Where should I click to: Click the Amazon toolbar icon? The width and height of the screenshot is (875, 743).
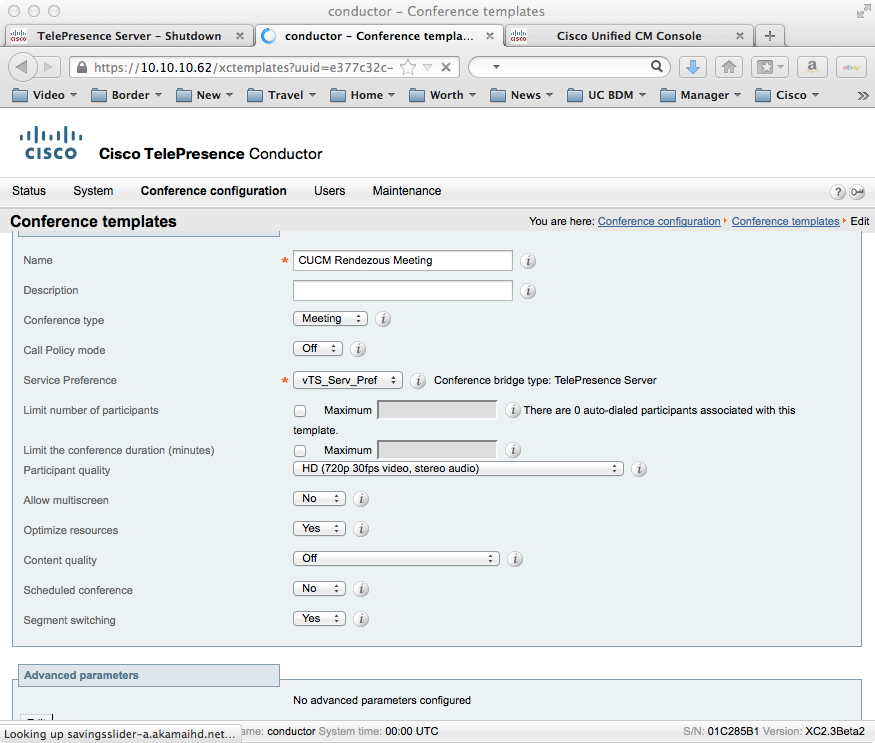[812, 67]
